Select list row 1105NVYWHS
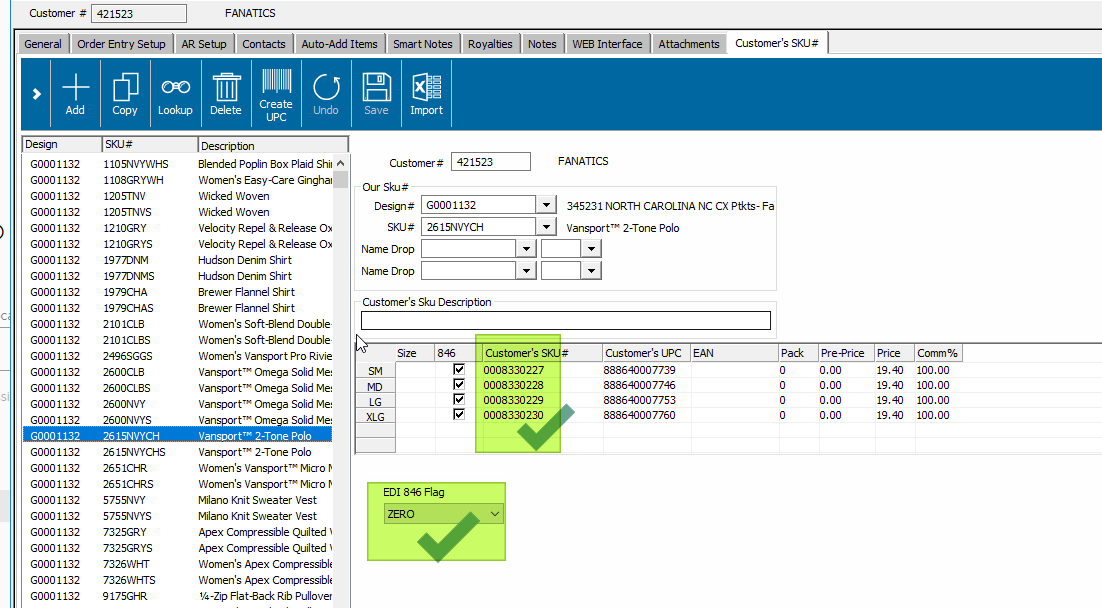1102x608 pixels. pyautogui.click(x=178, y=164)
